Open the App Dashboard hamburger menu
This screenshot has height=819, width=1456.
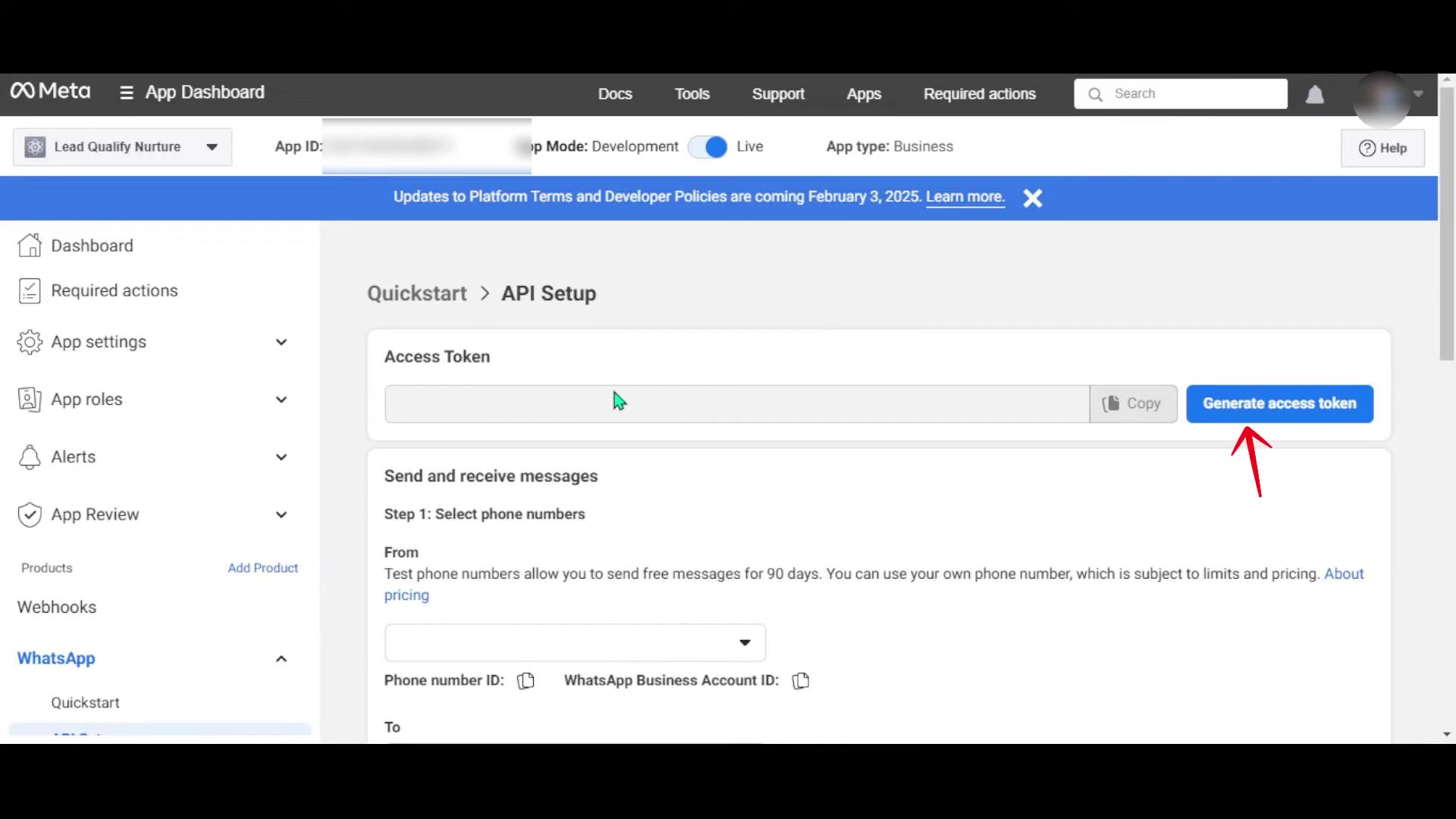(127, 93)
